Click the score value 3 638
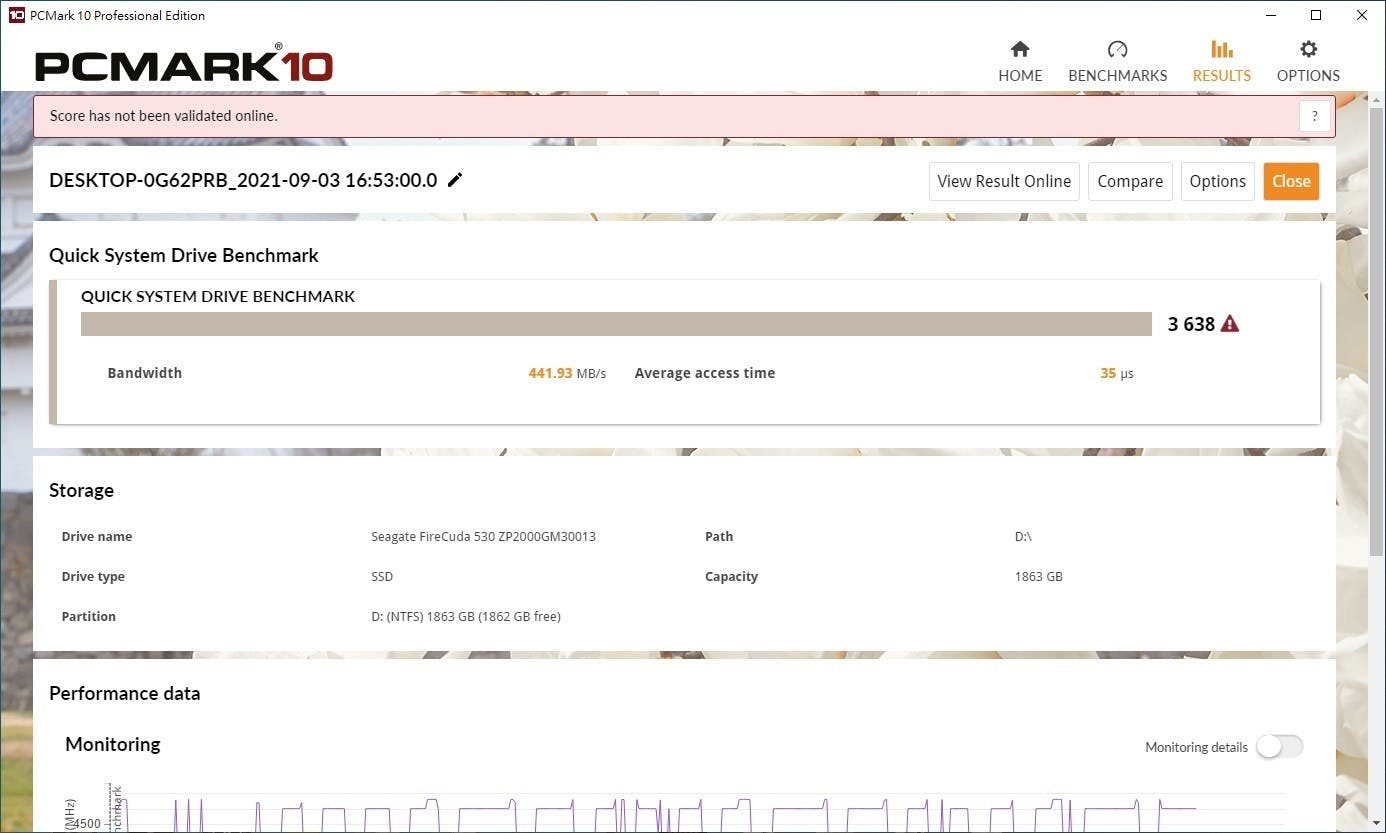This screenshot has height=833, width=1386. point(1191,324)
